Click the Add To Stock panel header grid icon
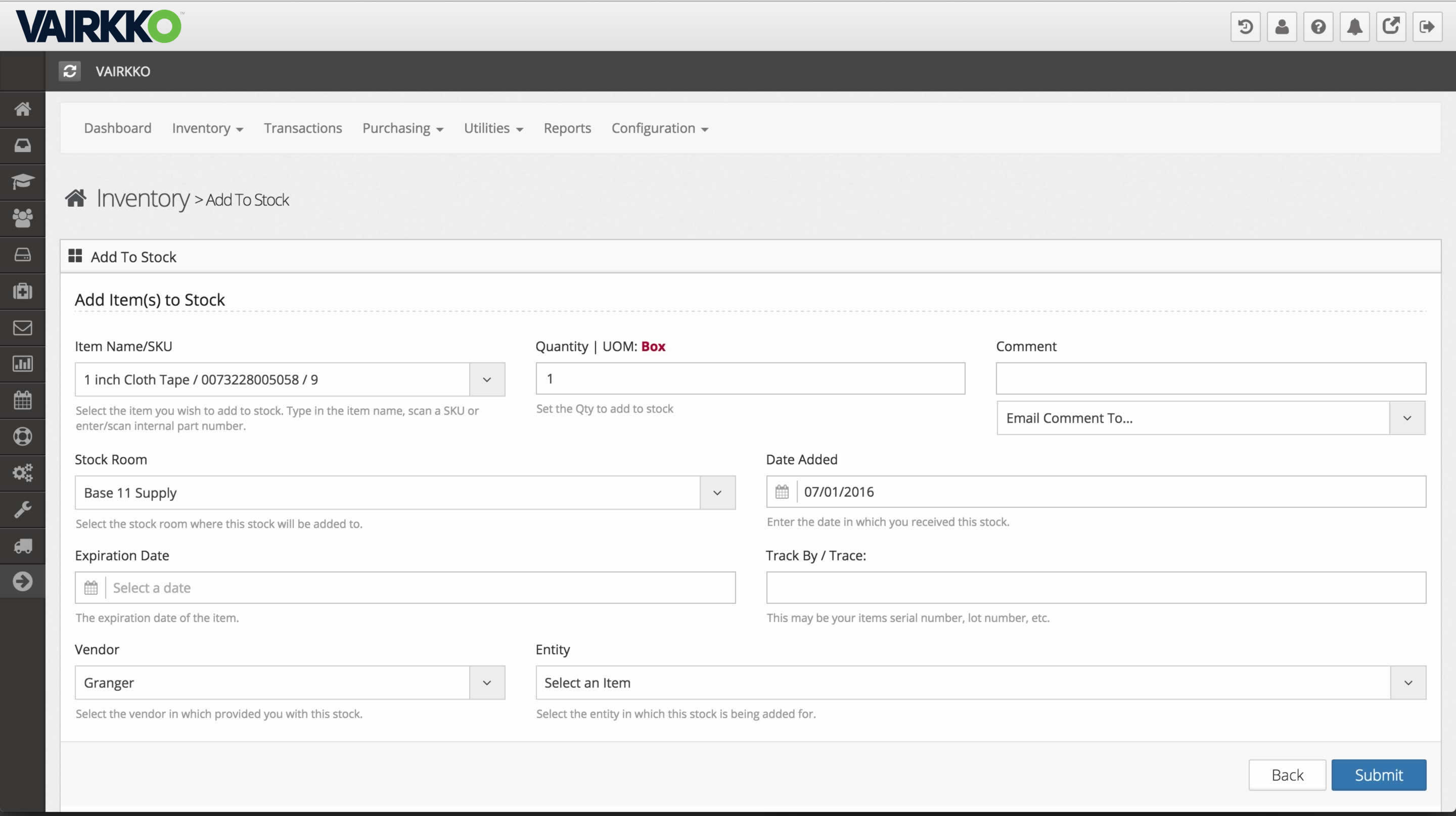The width and height of the screenshot is (1456, 816). 75,256
